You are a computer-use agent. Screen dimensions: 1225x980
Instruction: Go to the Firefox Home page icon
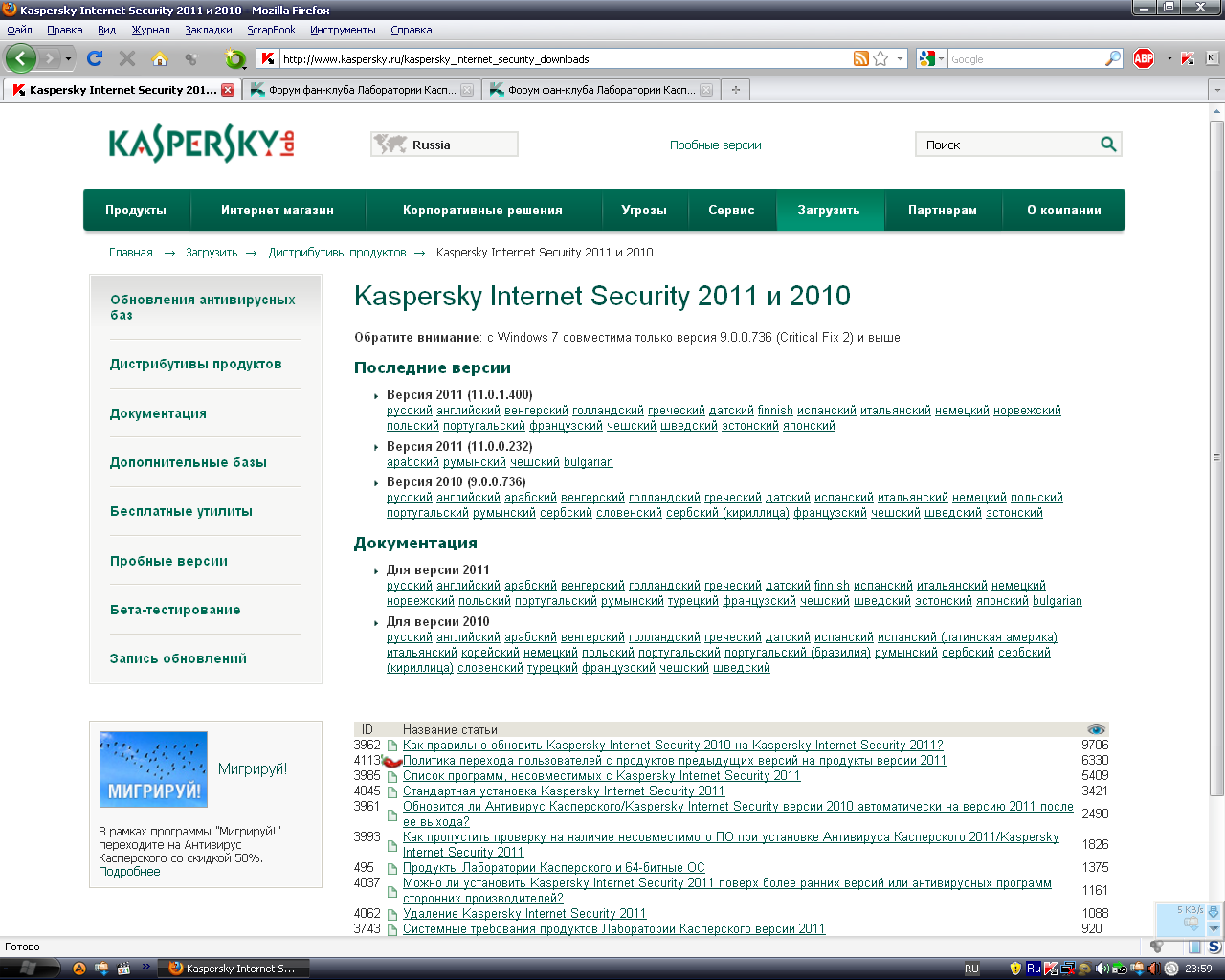[x=160, y=58]
